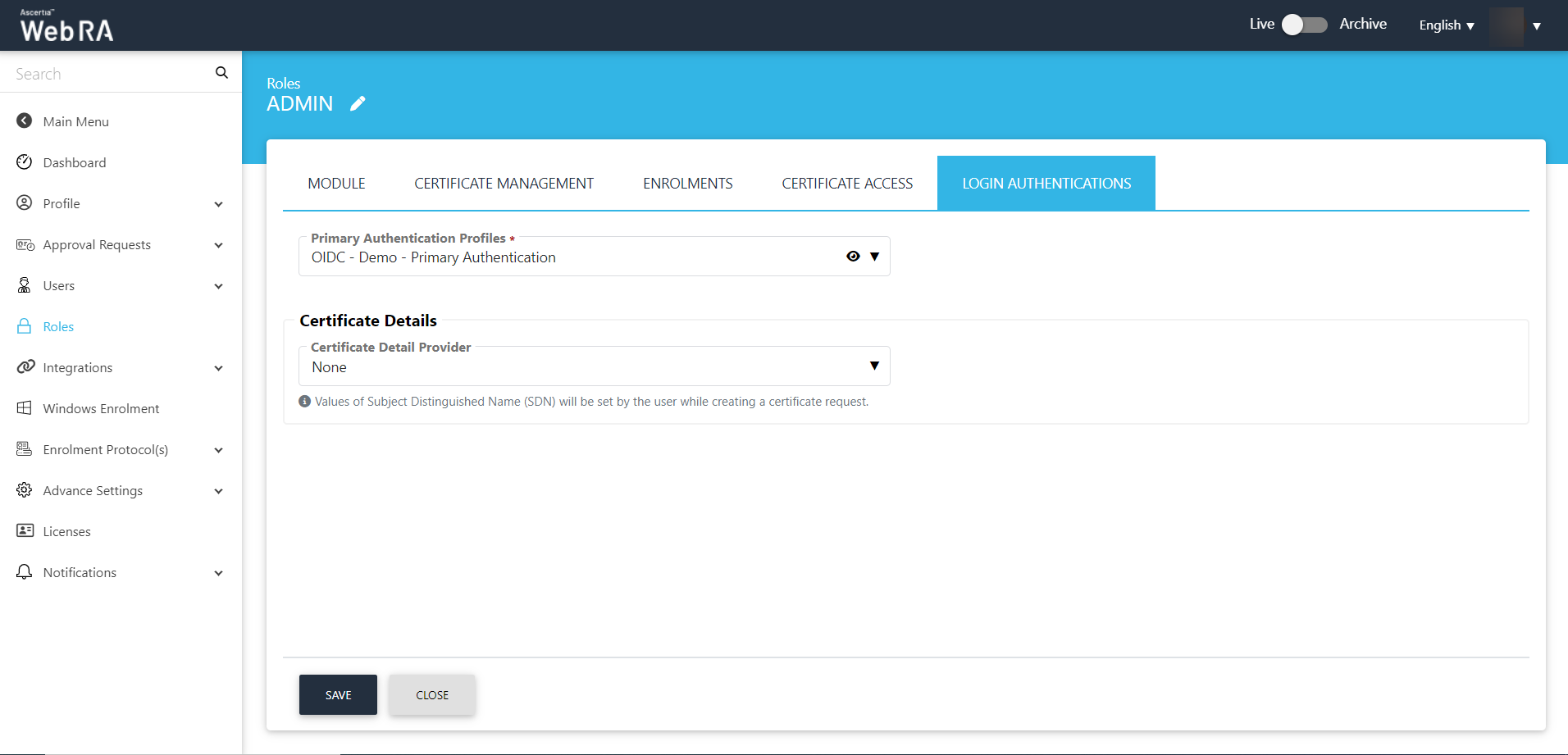Open the English language dropdown
The image size is (1568, 755).
pyautogui.click(x=1446, y=25)
